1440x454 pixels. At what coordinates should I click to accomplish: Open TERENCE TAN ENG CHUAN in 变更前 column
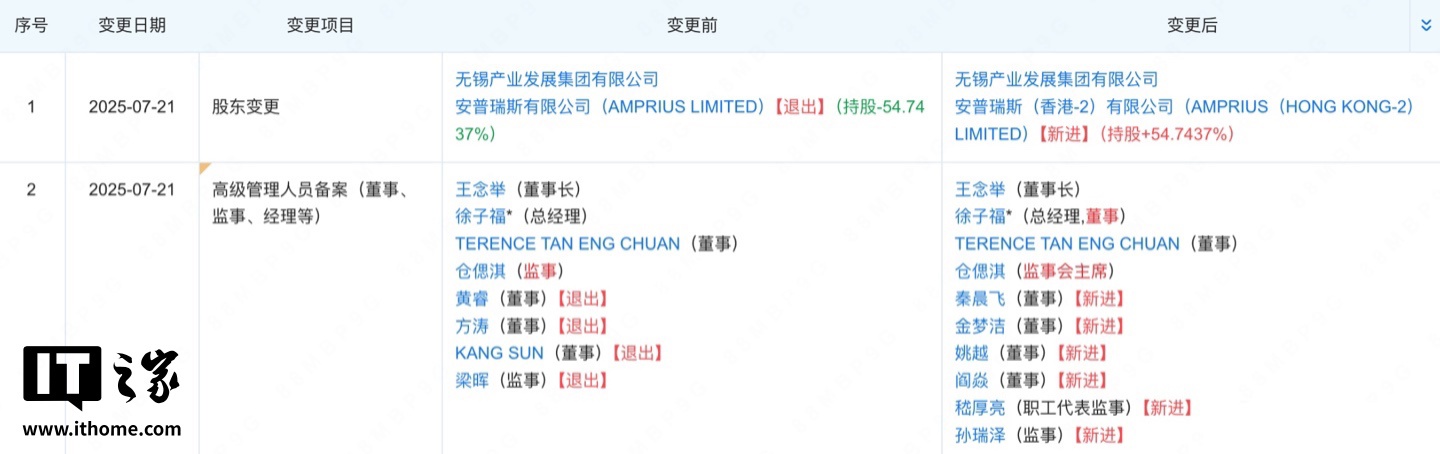[567, 243]
